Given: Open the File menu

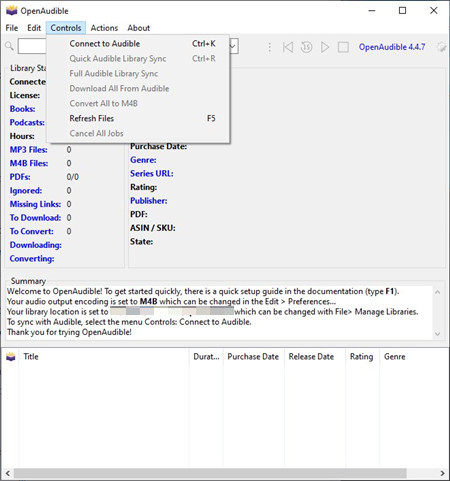Looking at the screenshot, I should (12, 28).
